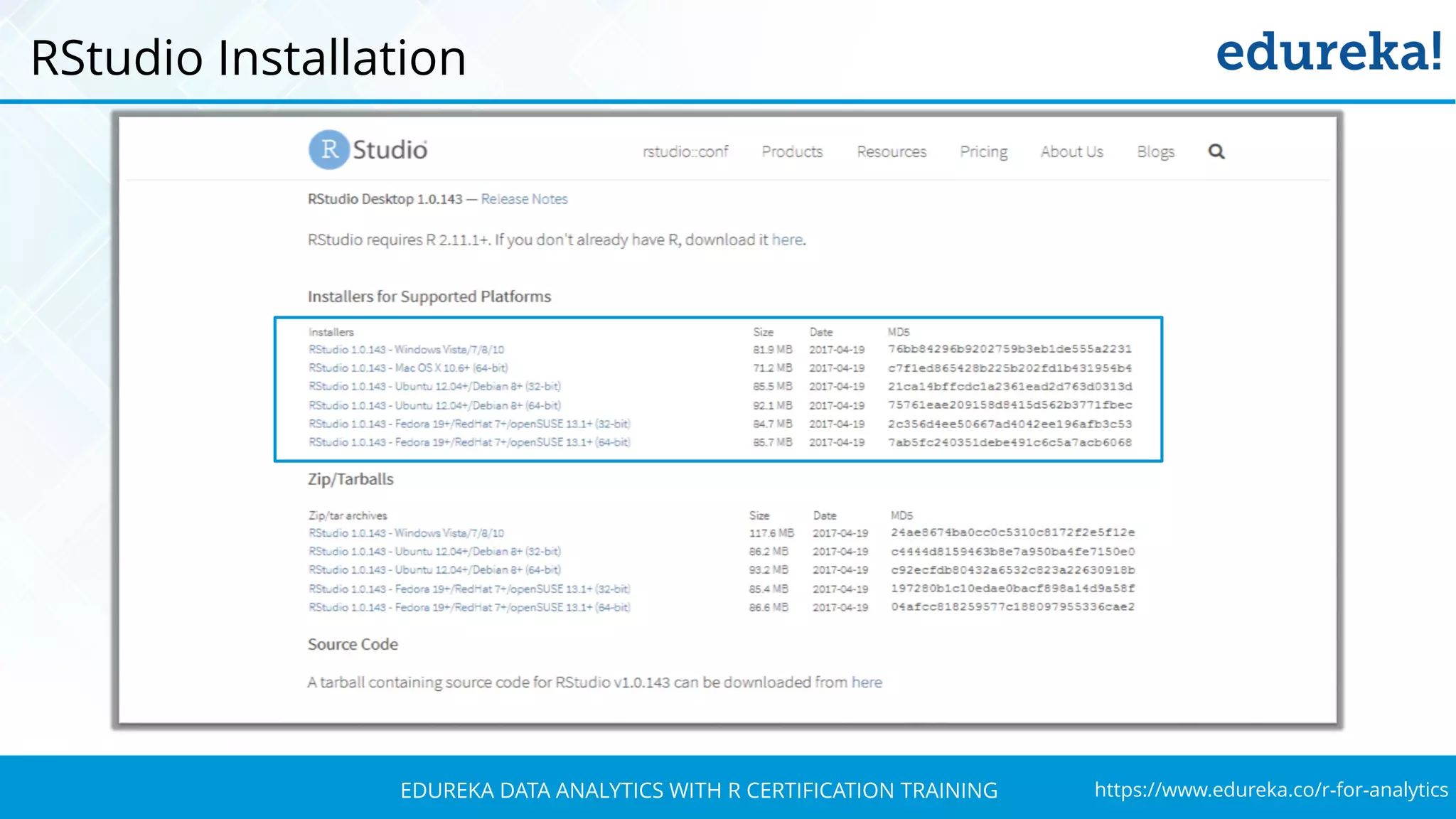Open the Products menu
The width and height of the screenshot is (1456, 819).
(792, 151)
